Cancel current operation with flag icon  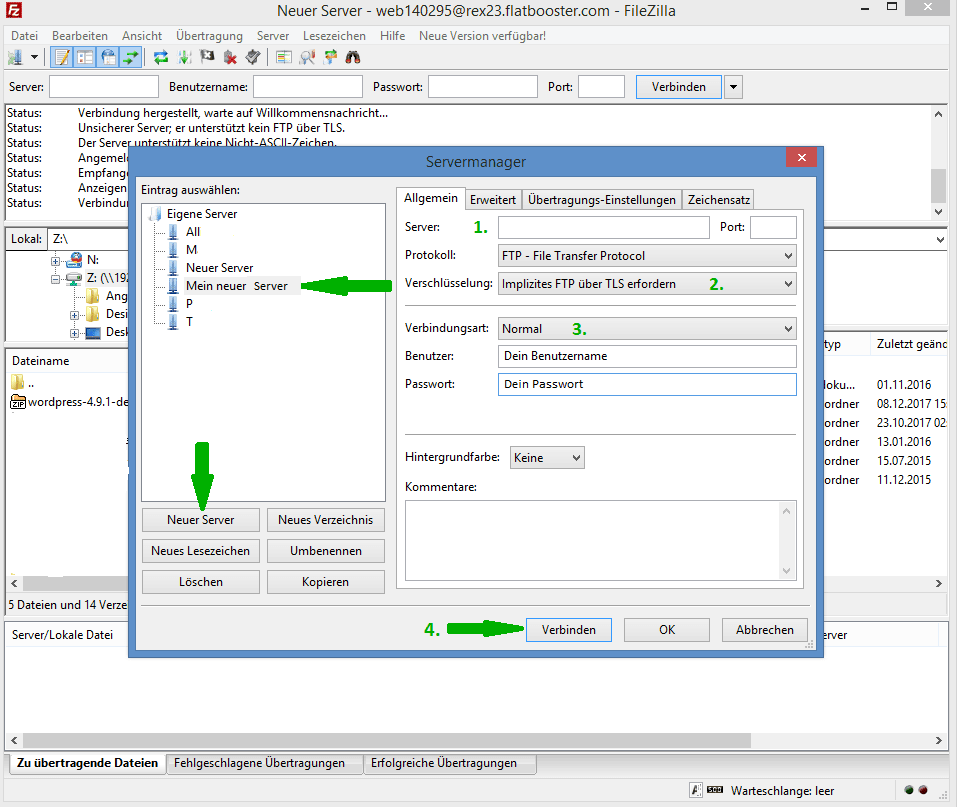pos(208,57)
